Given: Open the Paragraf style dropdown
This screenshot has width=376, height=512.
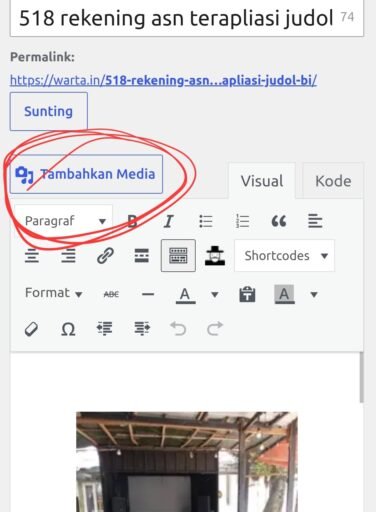Looking at the screenshot, I should tap(64, 221).
